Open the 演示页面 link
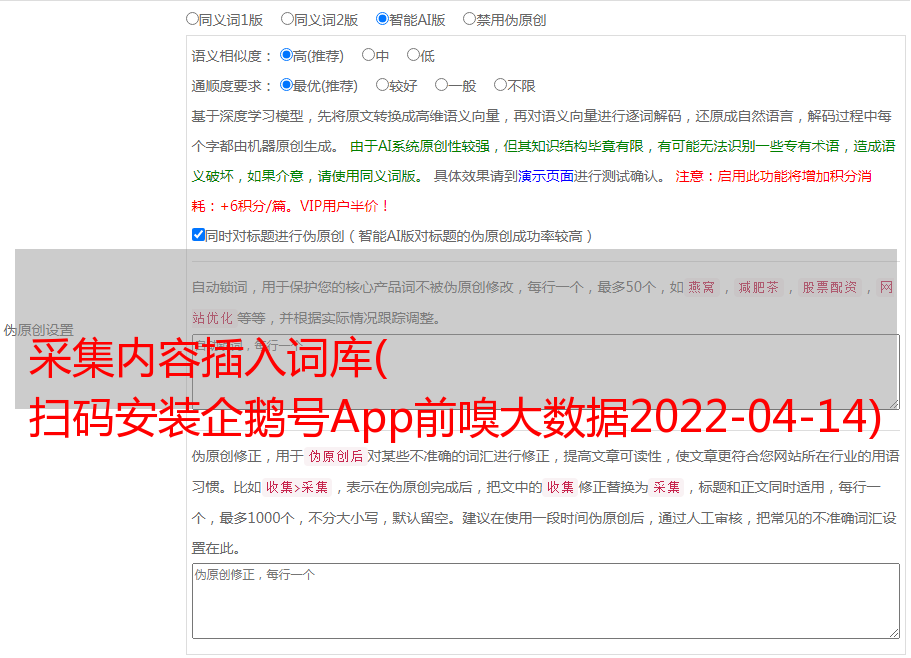This screenshot has width=911, height=658. pyautogui.click(x=546, y=176)
